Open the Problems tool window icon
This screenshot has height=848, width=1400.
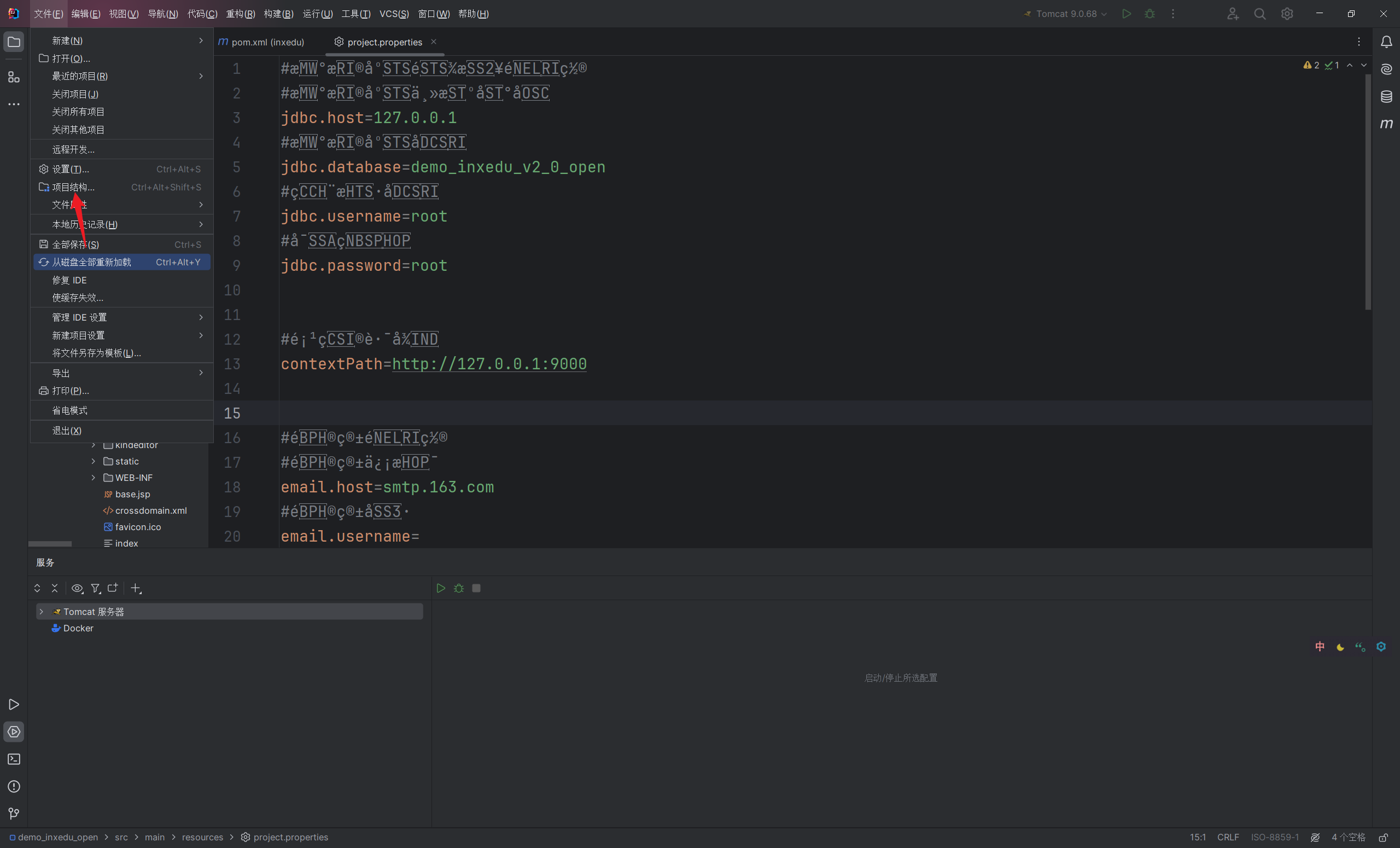tap(14, 786)
